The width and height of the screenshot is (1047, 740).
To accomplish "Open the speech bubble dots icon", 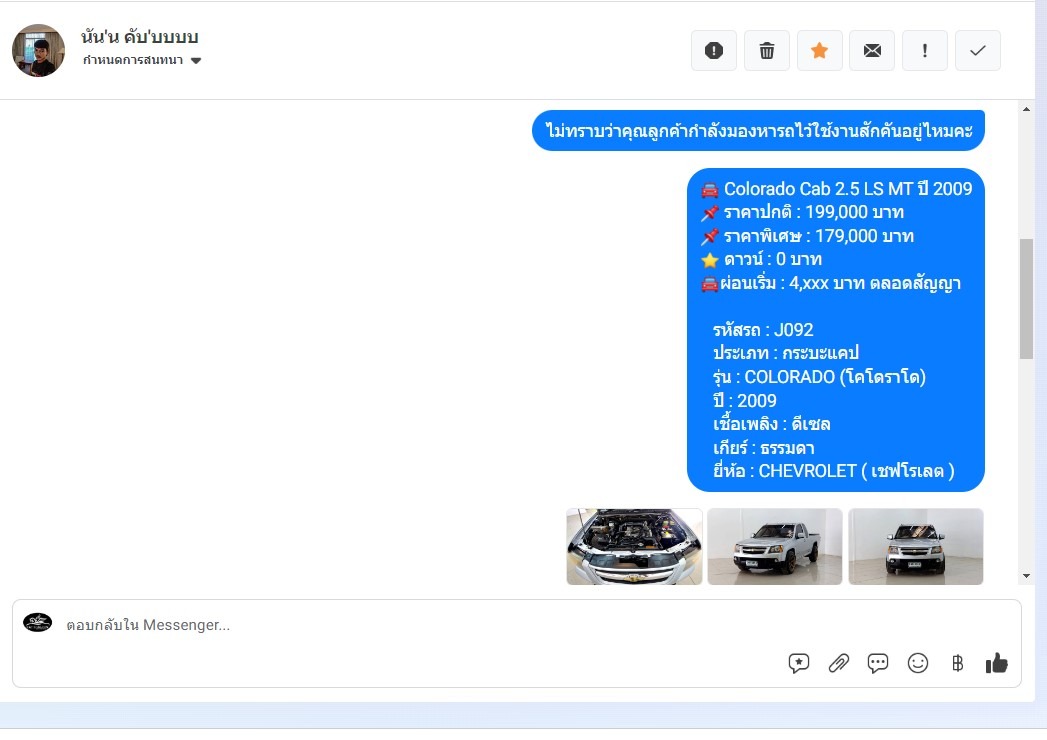I will [x=877, y=663].
